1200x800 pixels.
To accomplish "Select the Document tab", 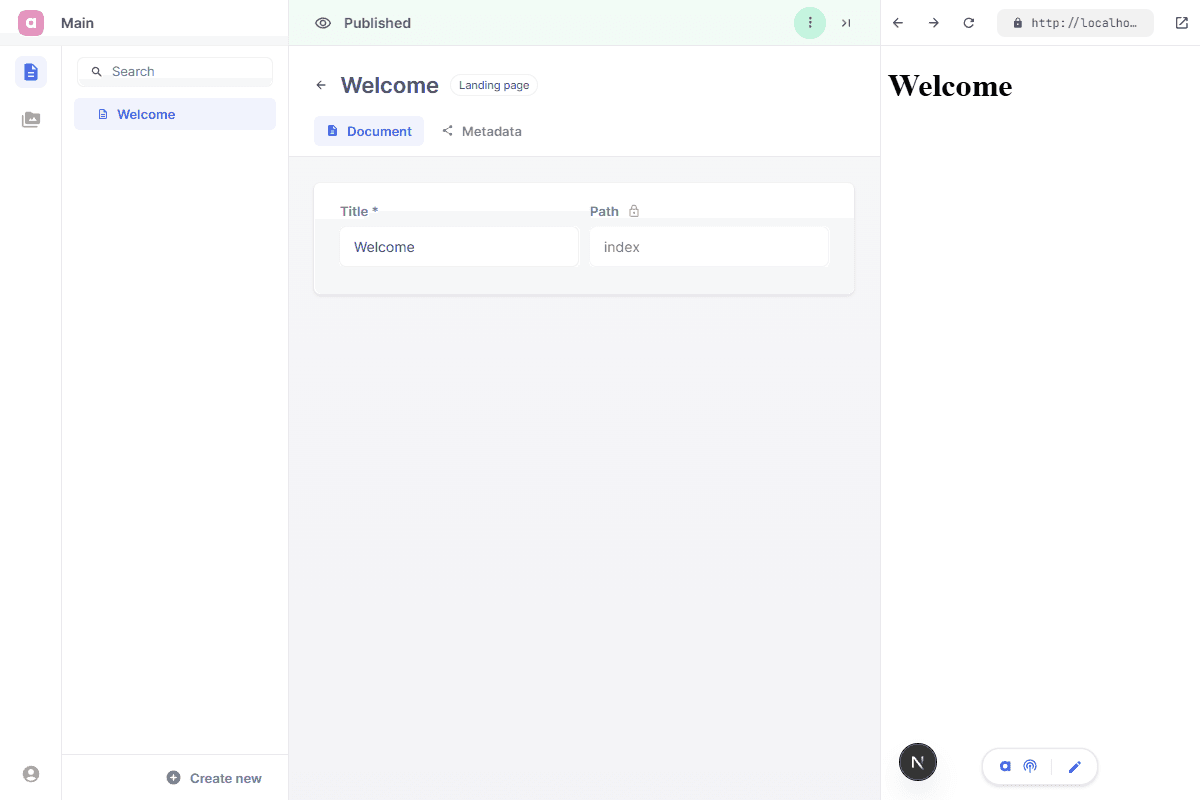I will point(369,131).
